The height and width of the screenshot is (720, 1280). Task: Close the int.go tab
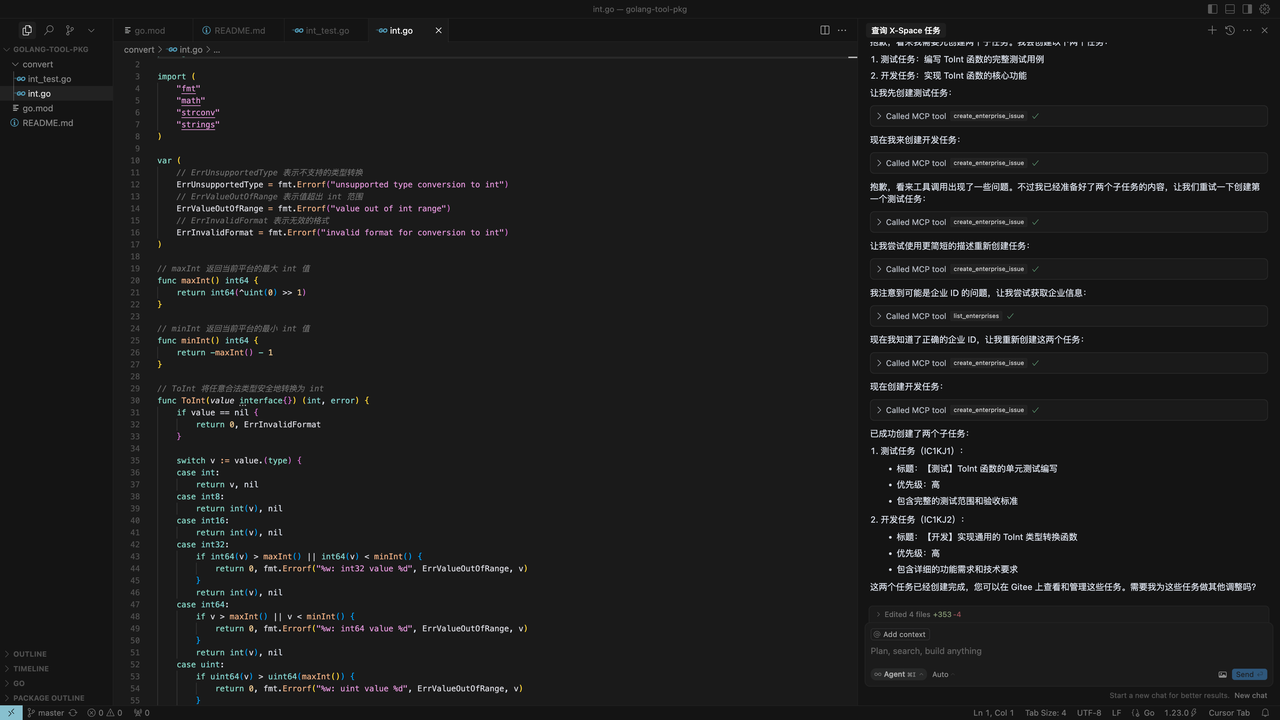(438, 30)
